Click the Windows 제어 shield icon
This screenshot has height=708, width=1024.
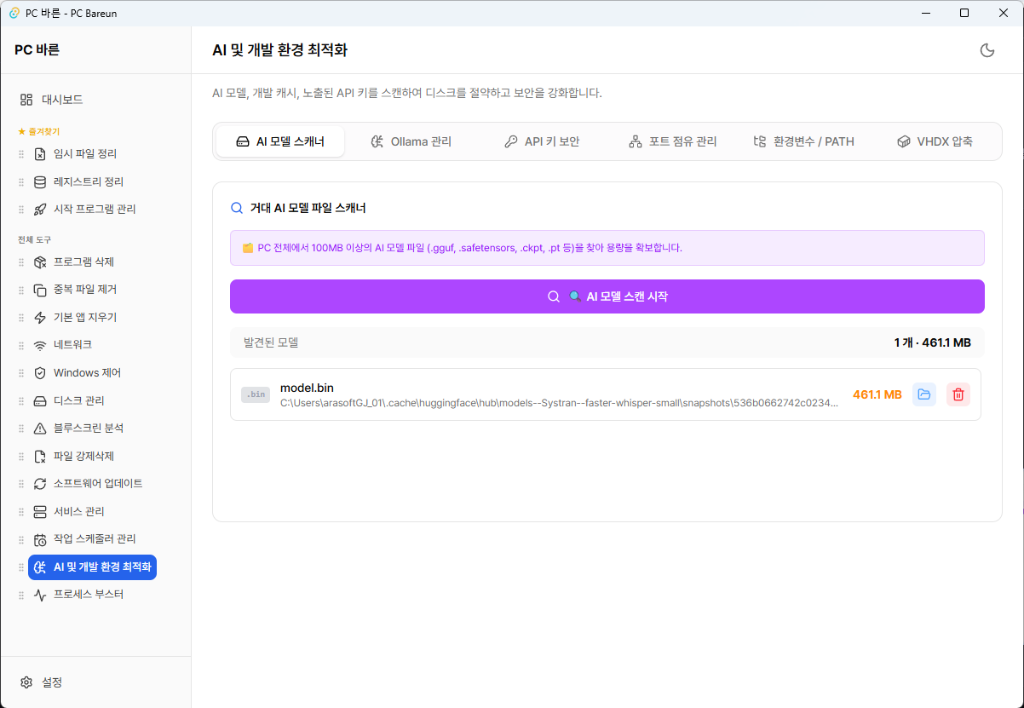pyautogui.click(x=40, y=373)
